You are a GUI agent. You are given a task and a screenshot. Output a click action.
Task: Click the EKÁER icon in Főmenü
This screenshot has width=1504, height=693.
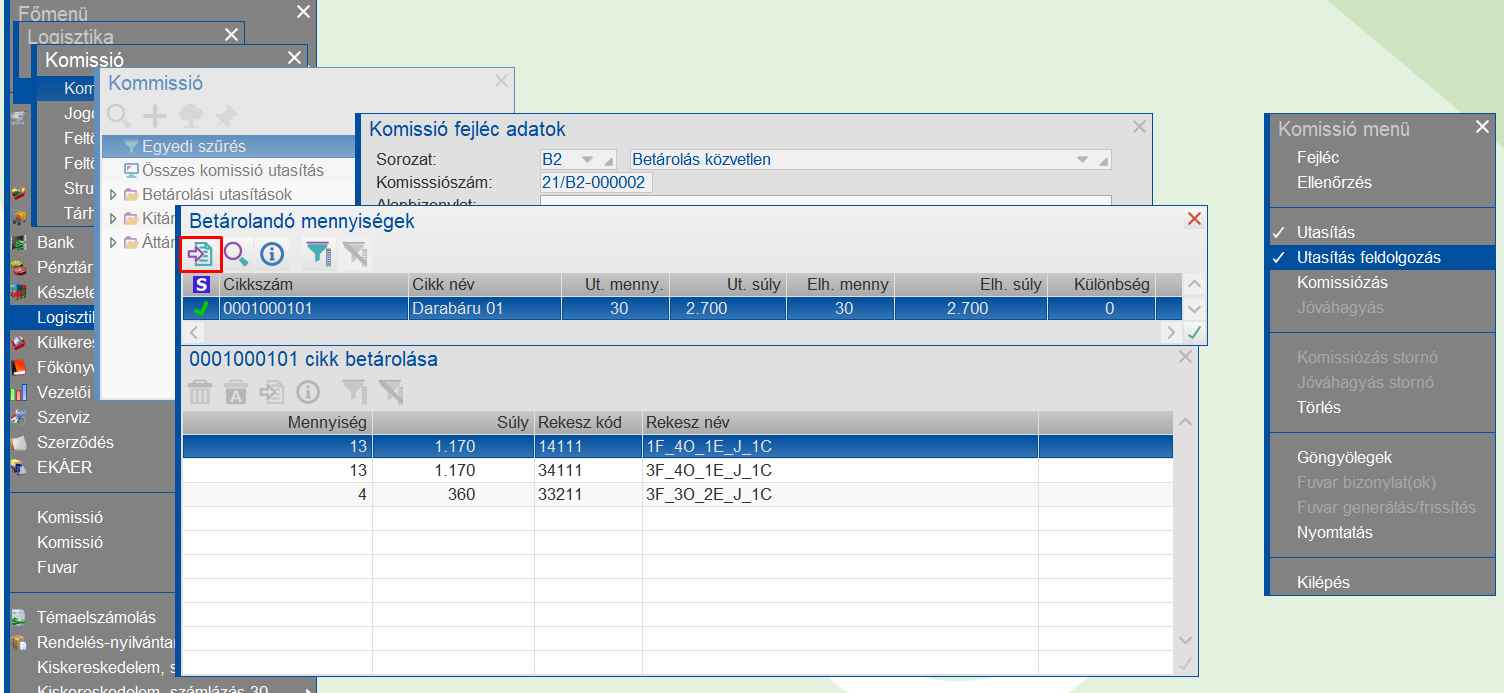click(x=18, y=467)
